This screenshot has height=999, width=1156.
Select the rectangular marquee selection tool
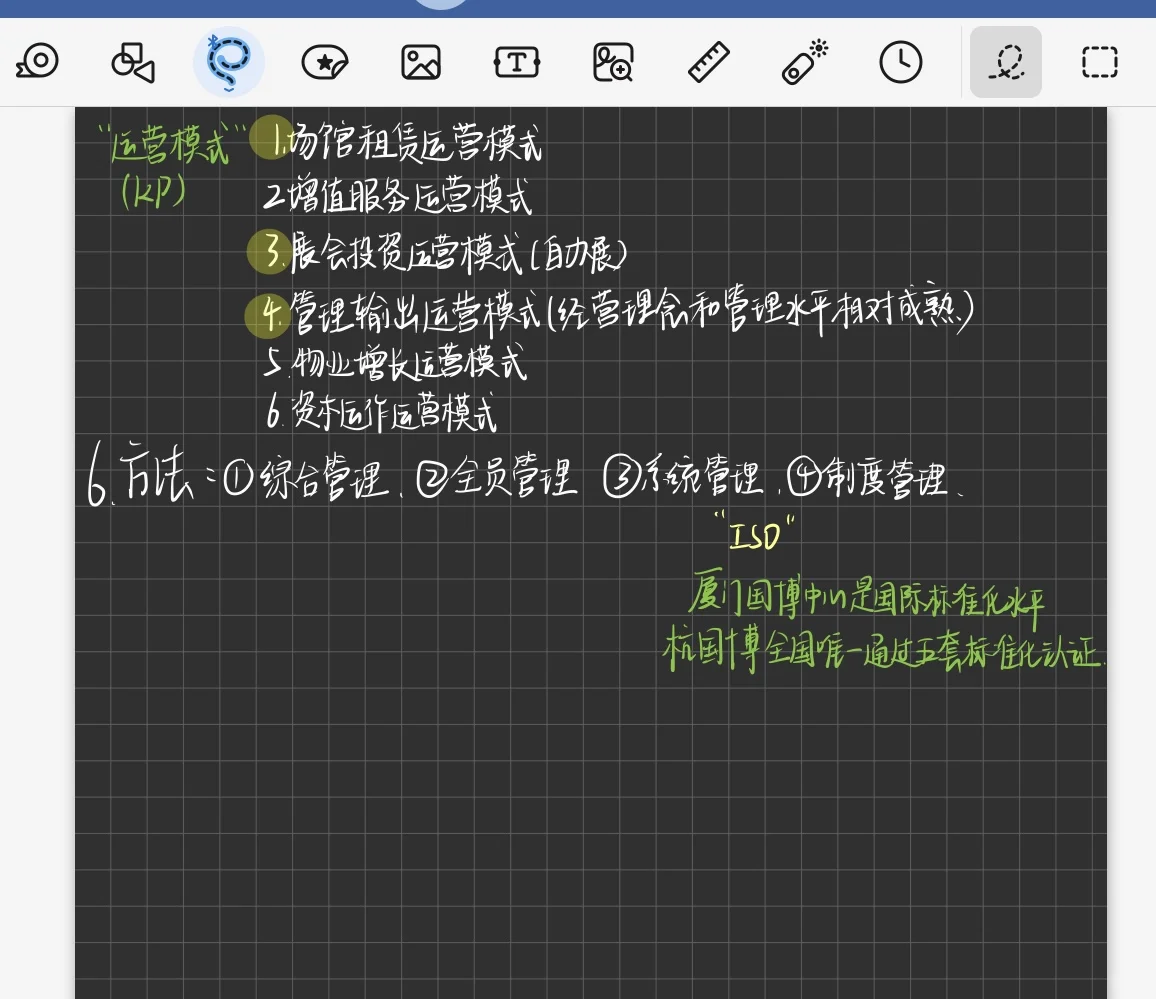point(1098,62)
